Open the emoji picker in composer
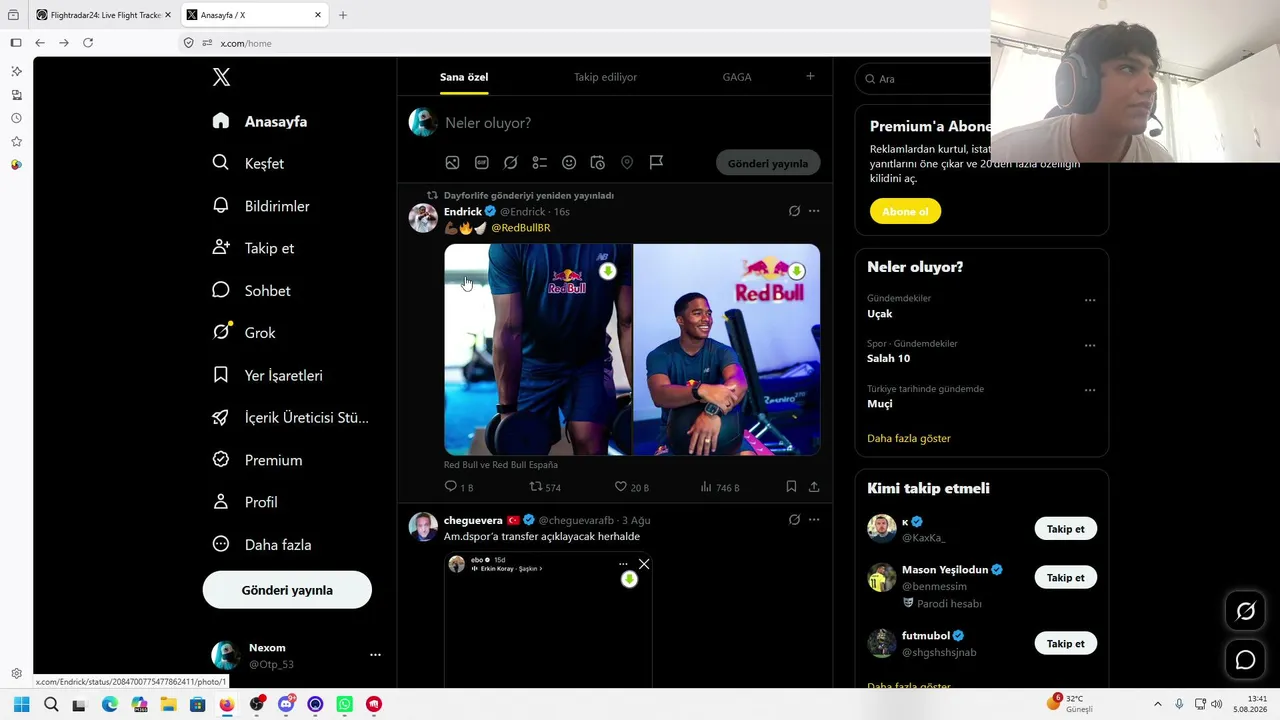This screenshot has width=1280, height=720. [x=569, y=163]
